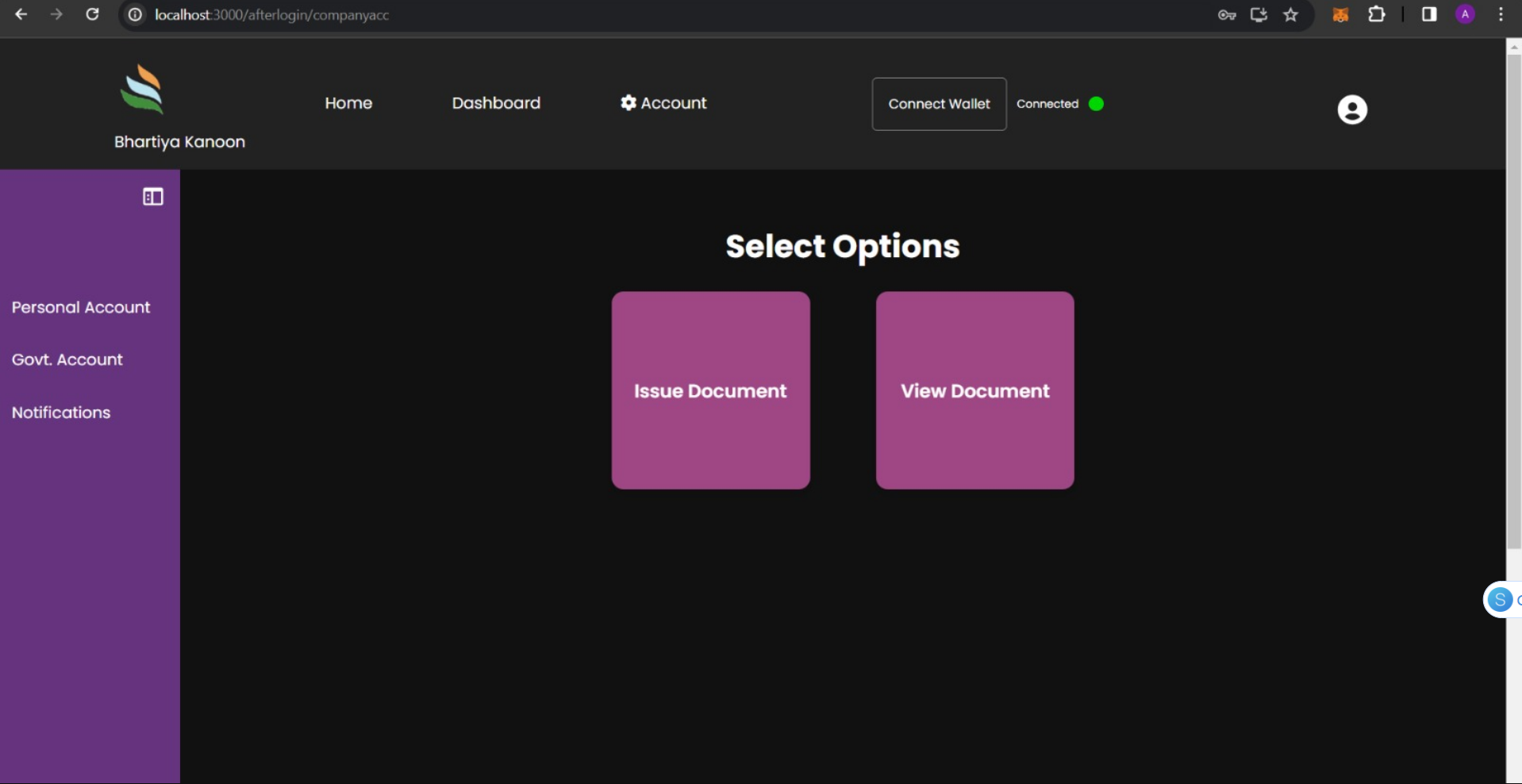The image size is (1522, 784).
Task: Open the Chrome three-dot menu
Action: click(1501, 14)
